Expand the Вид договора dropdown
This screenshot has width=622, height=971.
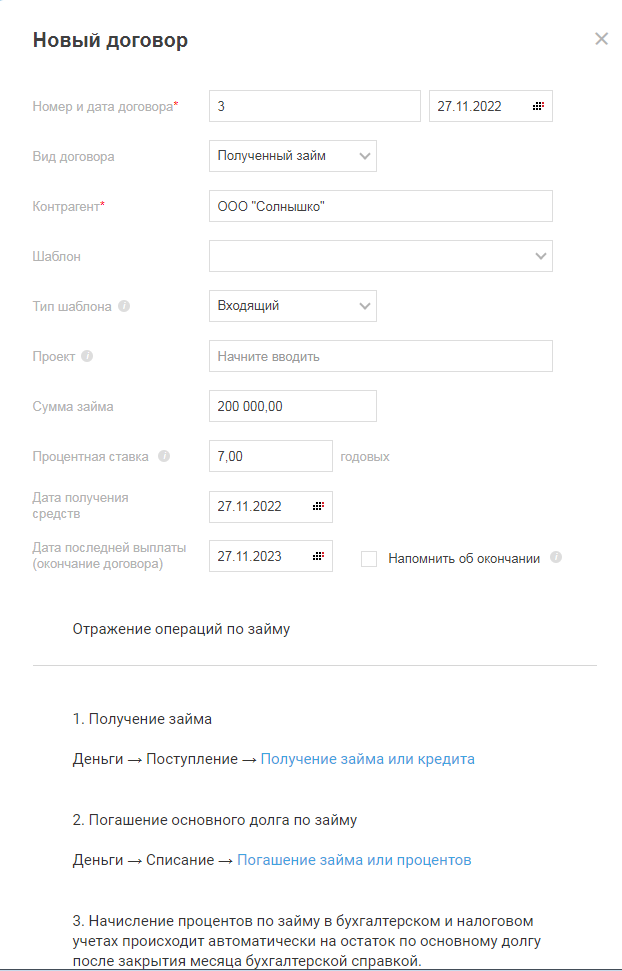tap(364, 156)
